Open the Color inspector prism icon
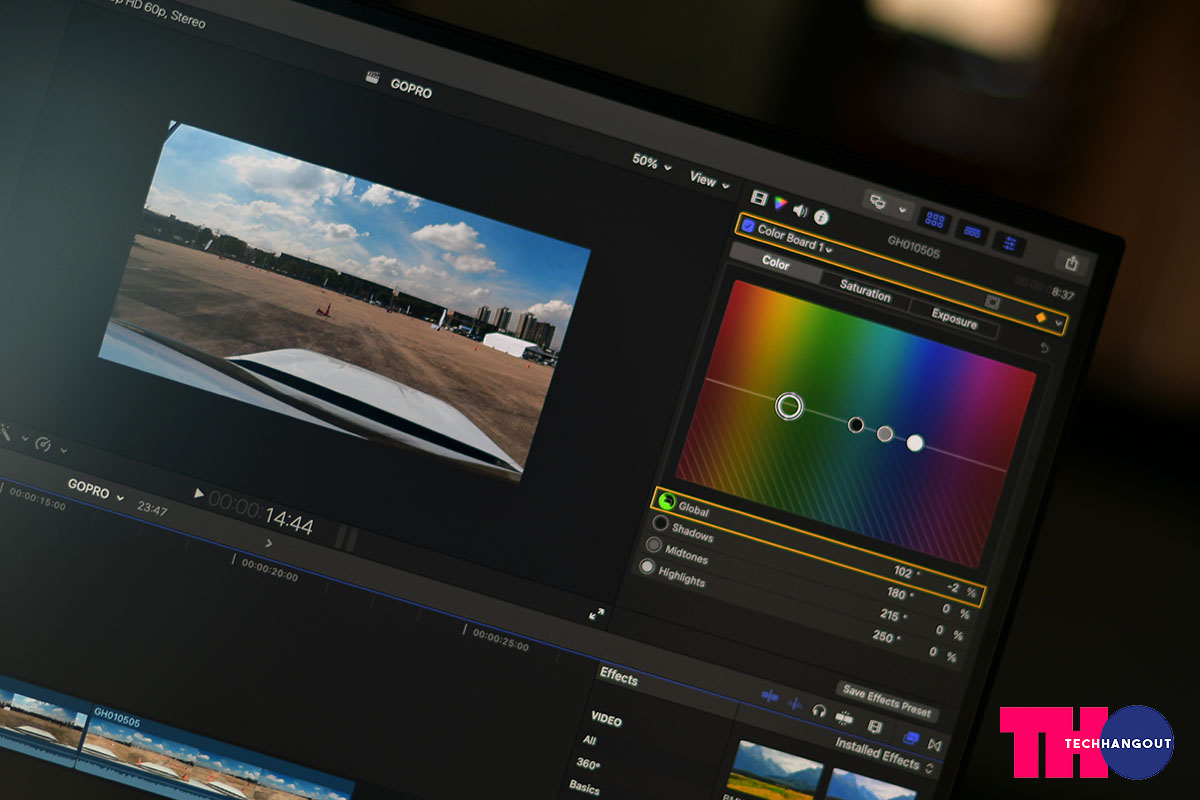 coord(780,204)
